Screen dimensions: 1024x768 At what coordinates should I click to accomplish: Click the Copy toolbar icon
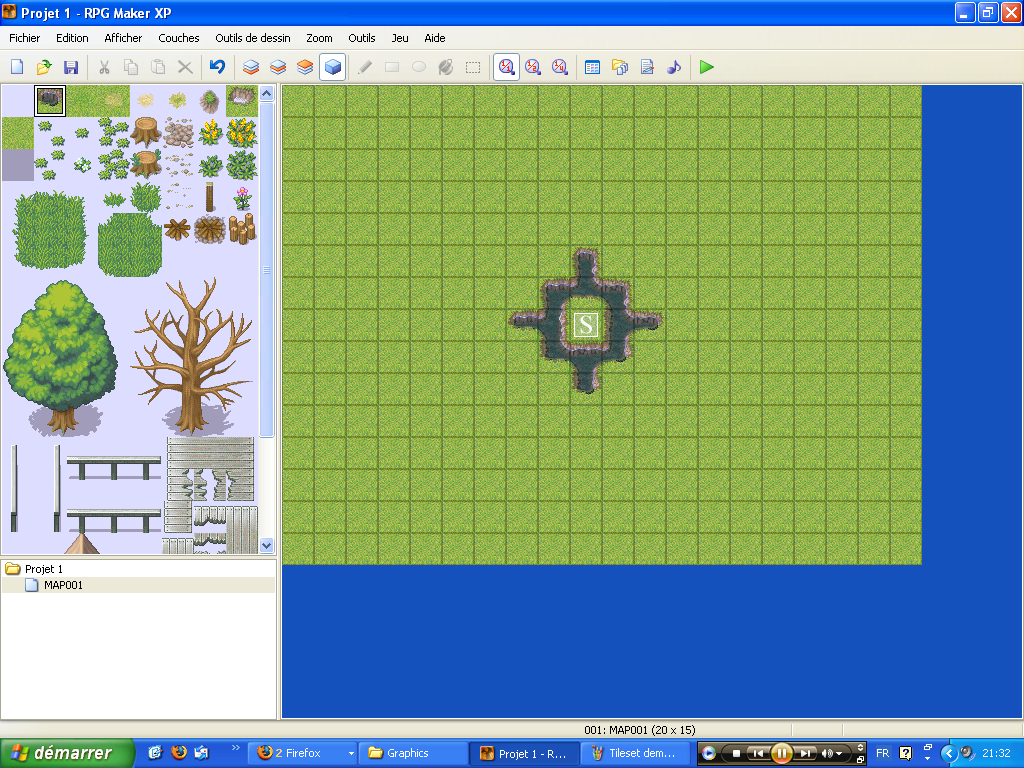[x=131, y=67]
